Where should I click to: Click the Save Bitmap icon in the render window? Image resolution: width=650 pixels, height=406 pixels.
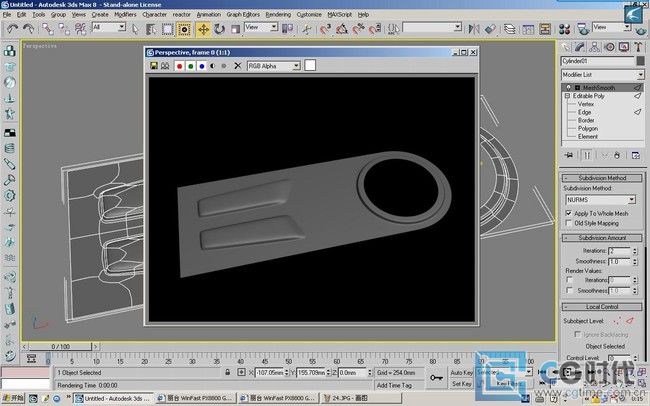[x=154, y=66]
